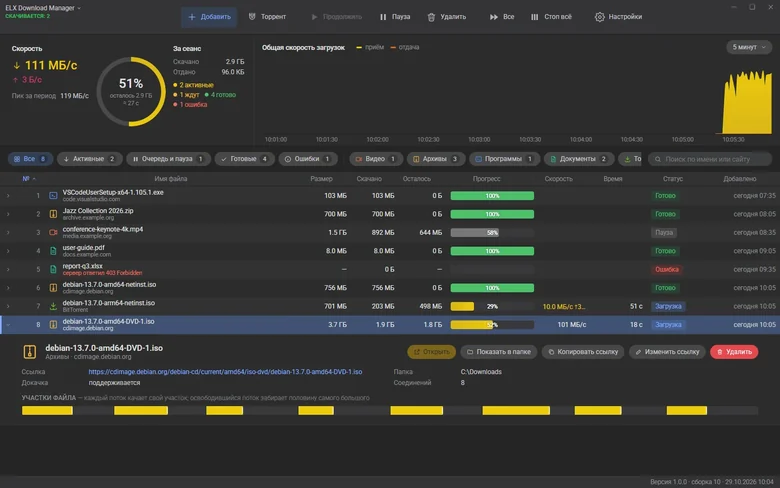This screenshot has width=780, height=488.
Task: Filter by Архивы category
Action: (435, 159)
